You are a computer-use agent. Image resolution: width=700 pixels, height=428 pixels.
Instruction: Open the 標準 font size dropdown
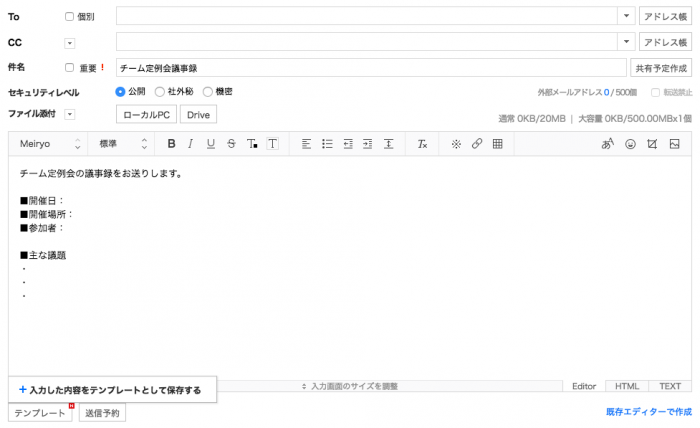coord(122,144)
